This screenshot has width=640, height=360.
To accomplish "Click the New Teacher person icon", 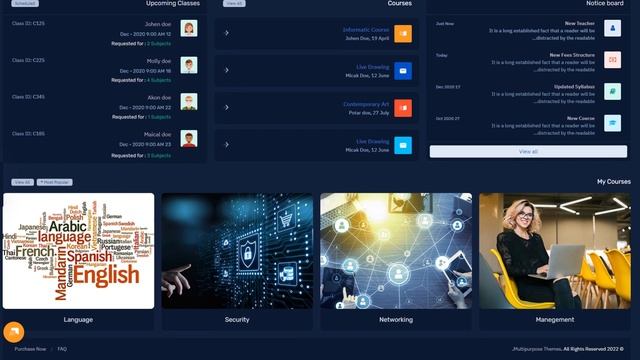I will tap(612, 28).
